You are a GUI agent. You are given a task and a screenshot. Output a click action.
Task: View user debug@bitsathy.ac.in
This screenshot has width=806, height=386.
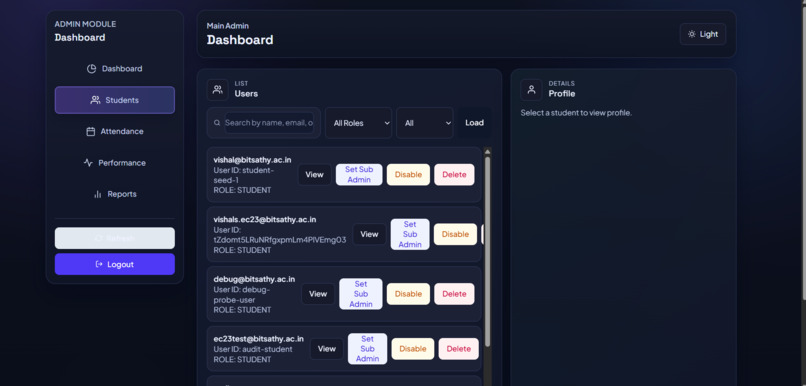pos(318,294)
